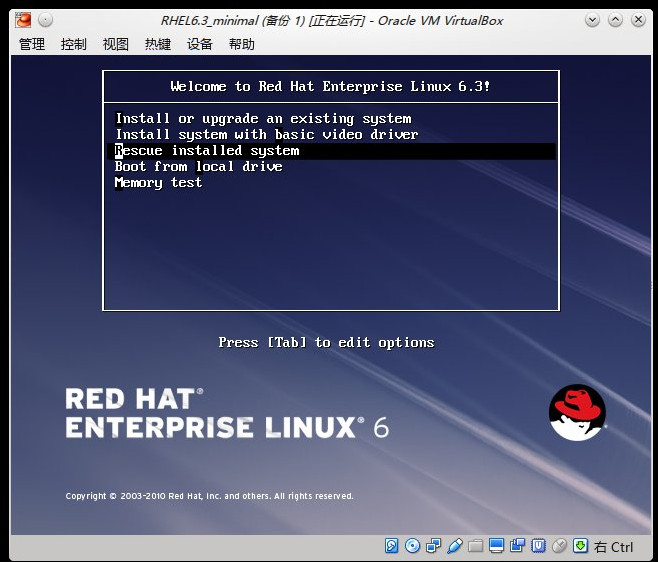This screenshot has width=658, height=562.
Task: Open the 帮助 menu
Action: point(241,44)
